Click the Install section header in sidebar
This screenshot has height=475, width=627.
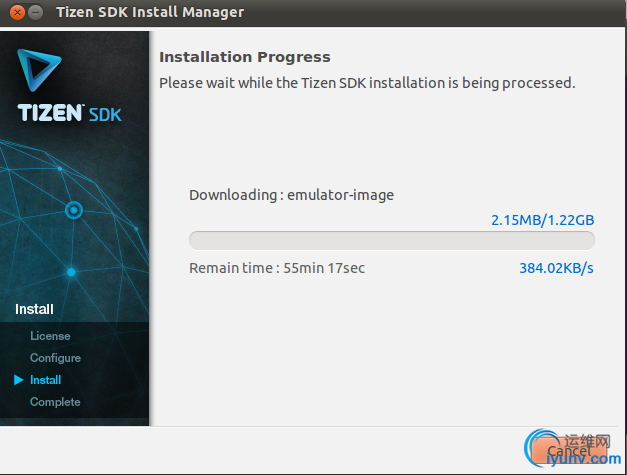pyautogui.click(x=34, y=309)
